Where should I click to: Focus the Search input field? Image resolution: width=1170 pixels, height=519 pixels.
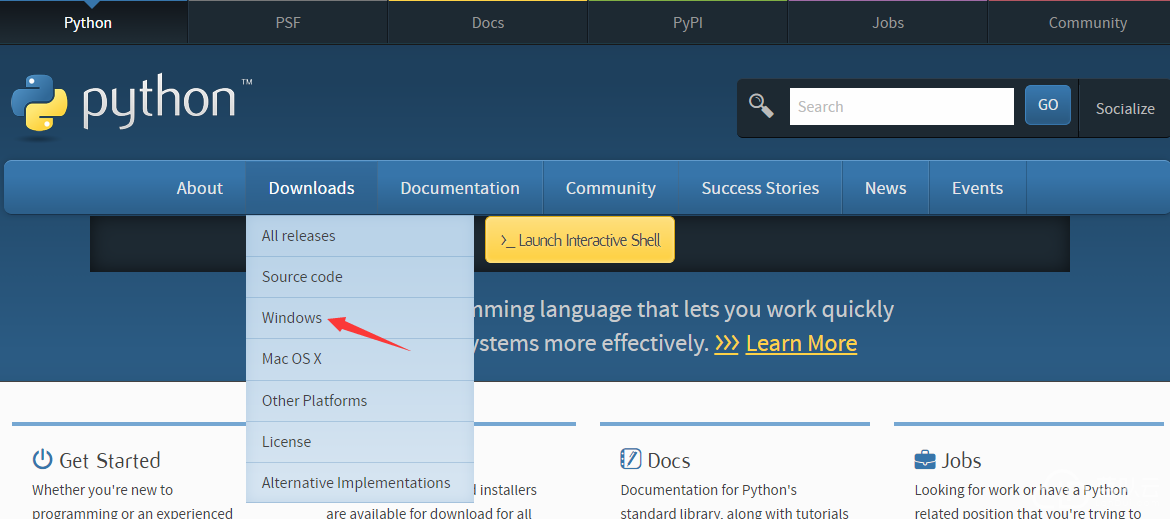(x=901, y=106)
